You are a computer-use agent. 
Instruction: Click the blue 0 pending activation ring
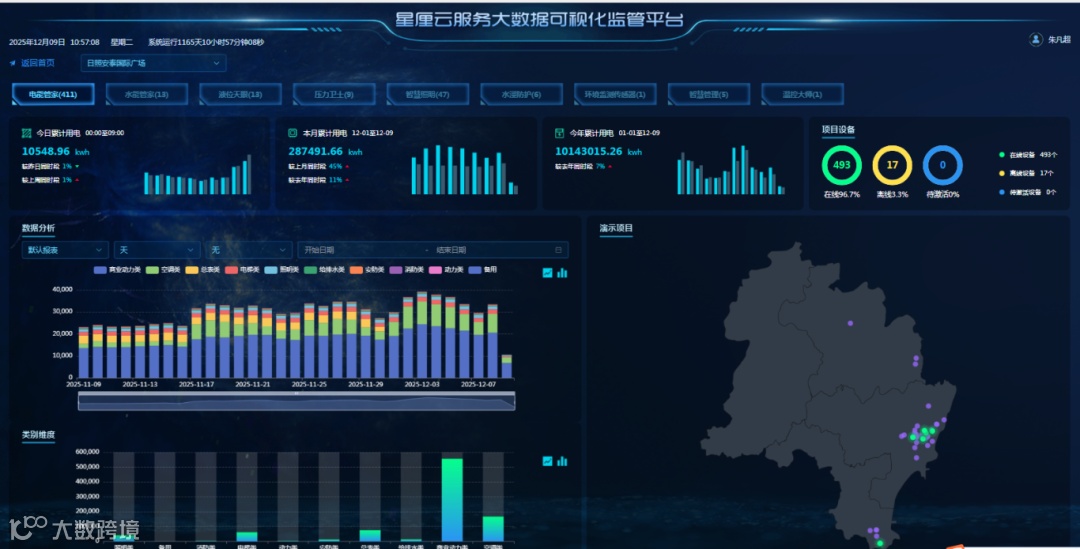coord(942,165)
